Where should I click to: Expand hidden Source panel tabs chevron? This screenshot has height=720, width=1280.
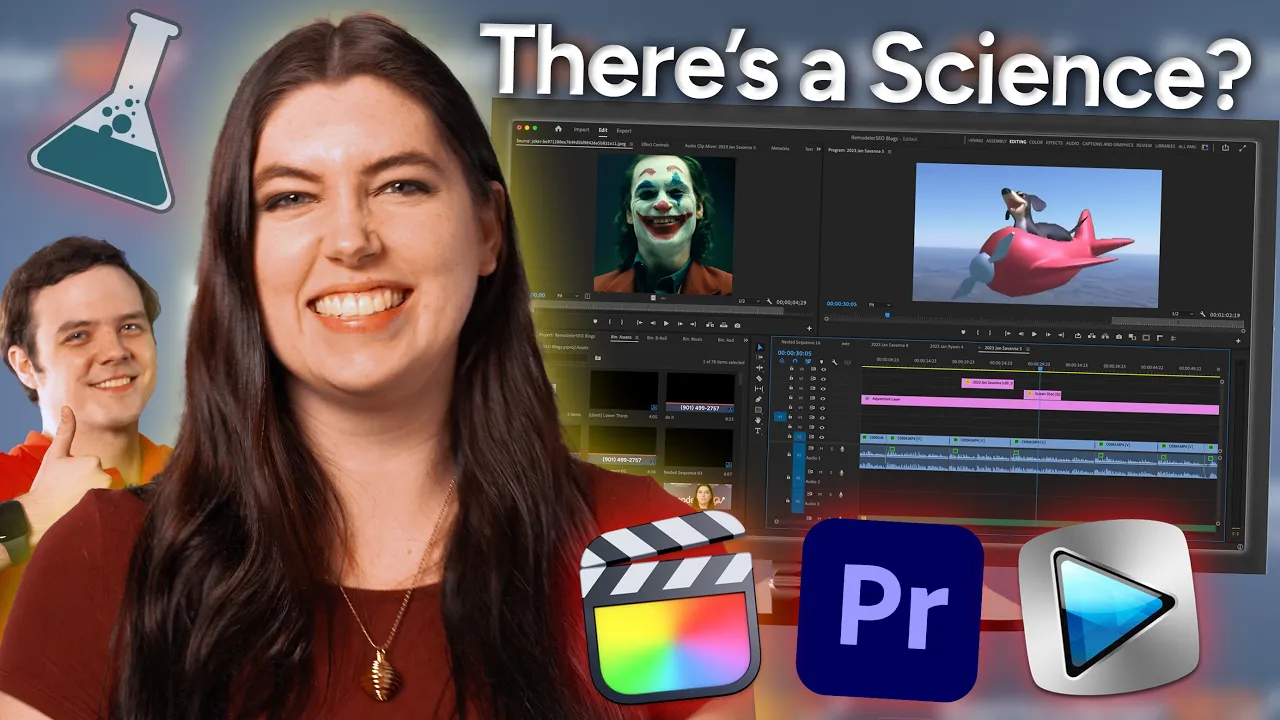818,149
